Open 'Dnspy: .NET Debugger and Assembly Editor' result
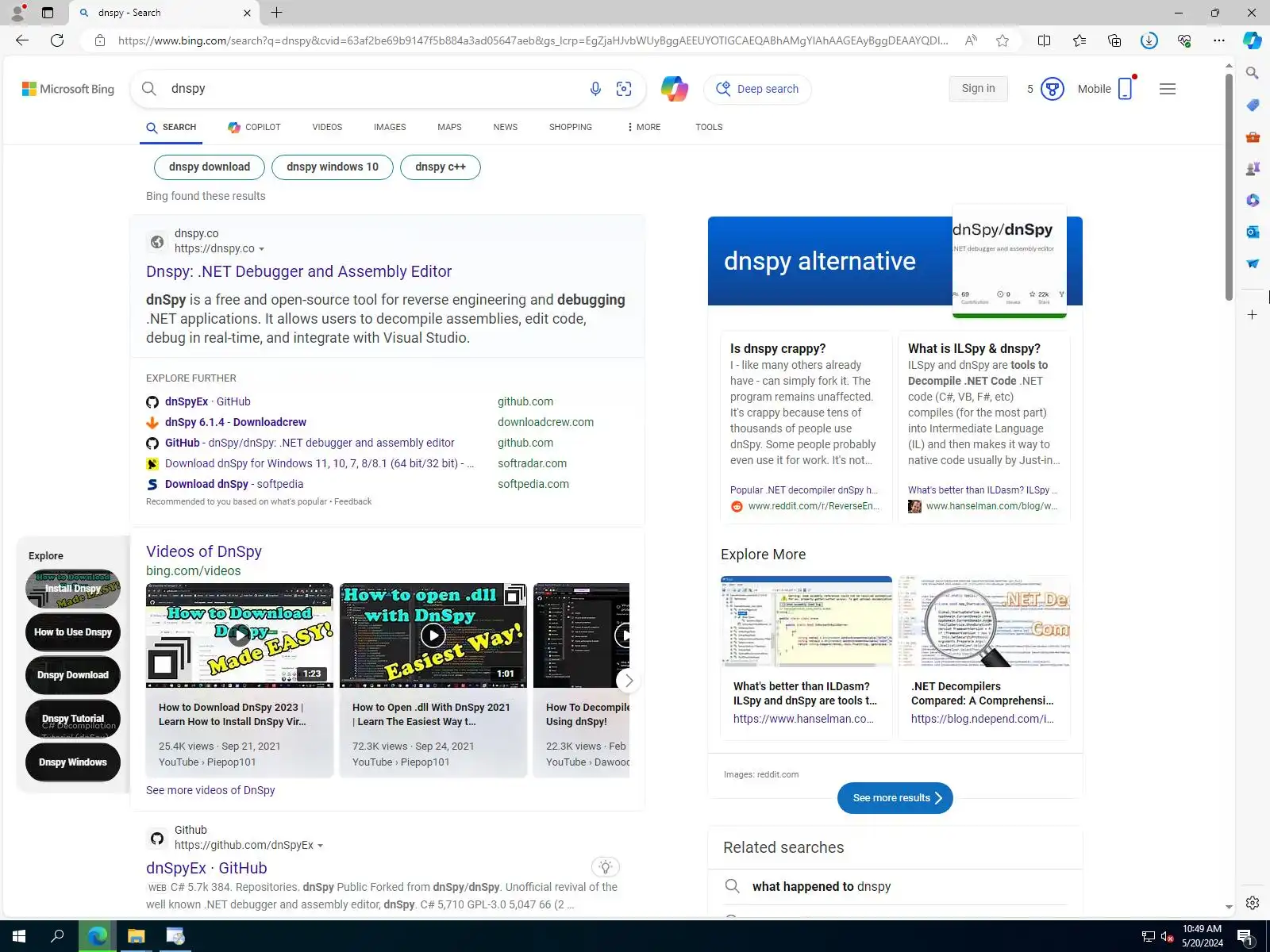Screen dimensions: 1270x952 click(x=298, y=271)
